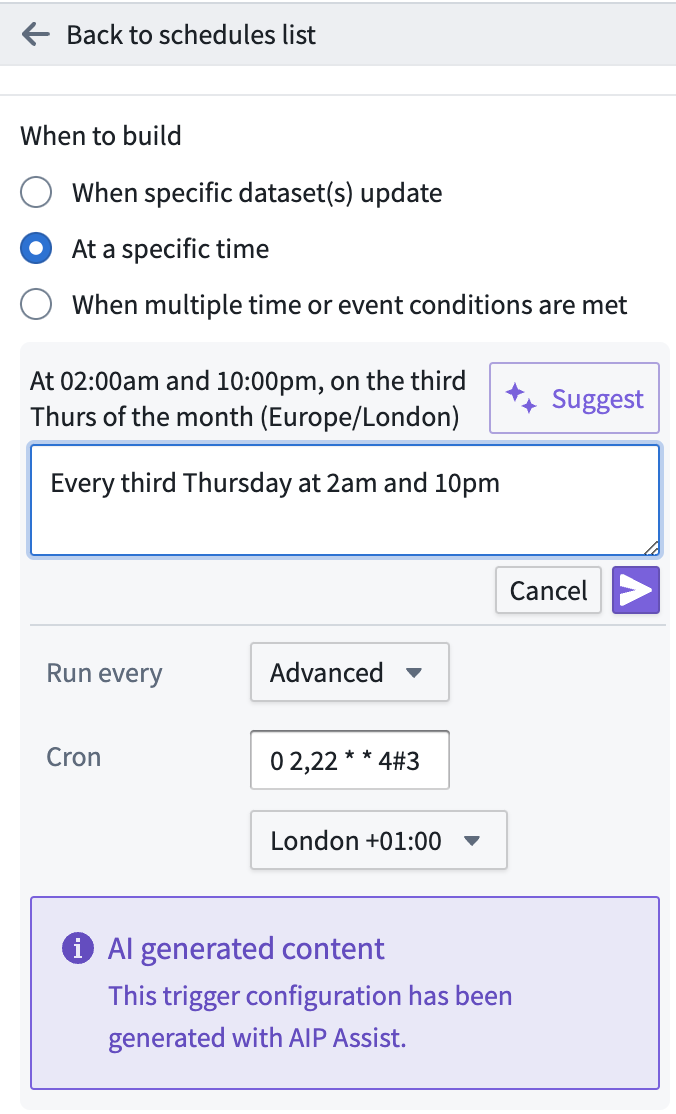Click the textarea resize handle corner

coord(651,547)
